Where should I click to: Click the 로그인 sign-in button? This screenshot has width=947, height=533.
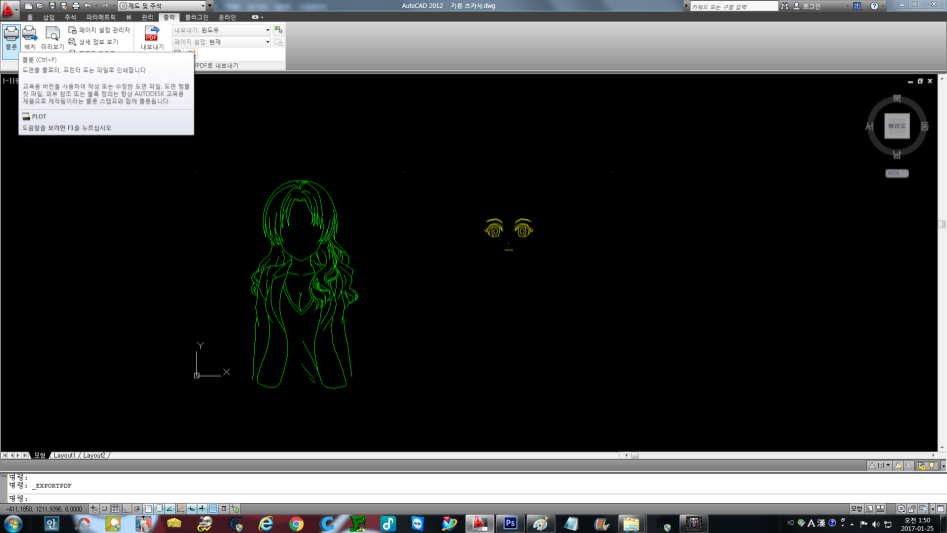[x=807, y=6]
